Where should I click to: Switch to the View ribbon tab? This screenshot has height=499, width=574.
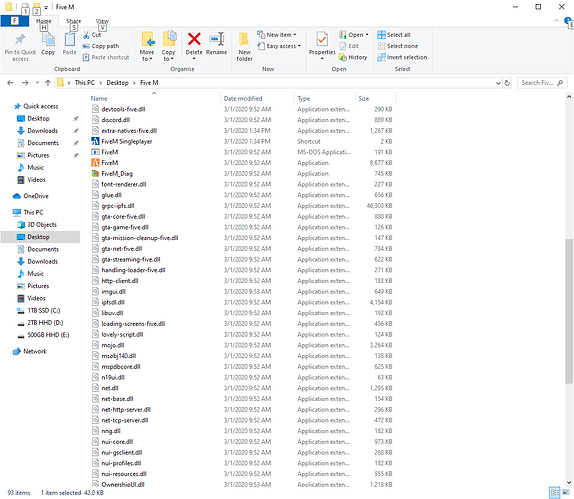(102, 21)
